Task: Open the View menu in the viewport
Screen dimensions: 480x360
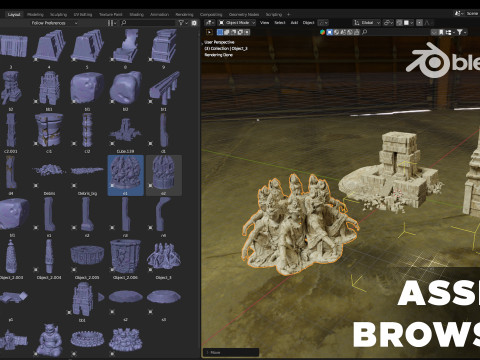Action: point(264,23)
